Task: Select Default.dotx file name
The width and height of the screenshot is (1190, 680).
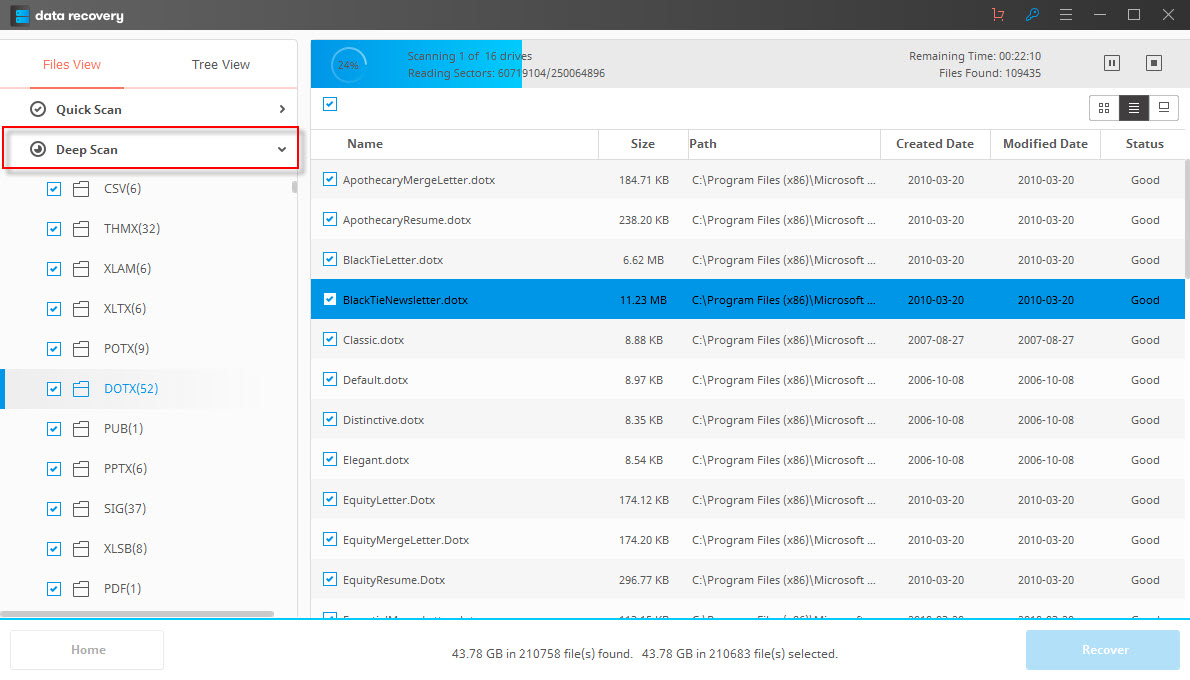Action: coord(376,380)
